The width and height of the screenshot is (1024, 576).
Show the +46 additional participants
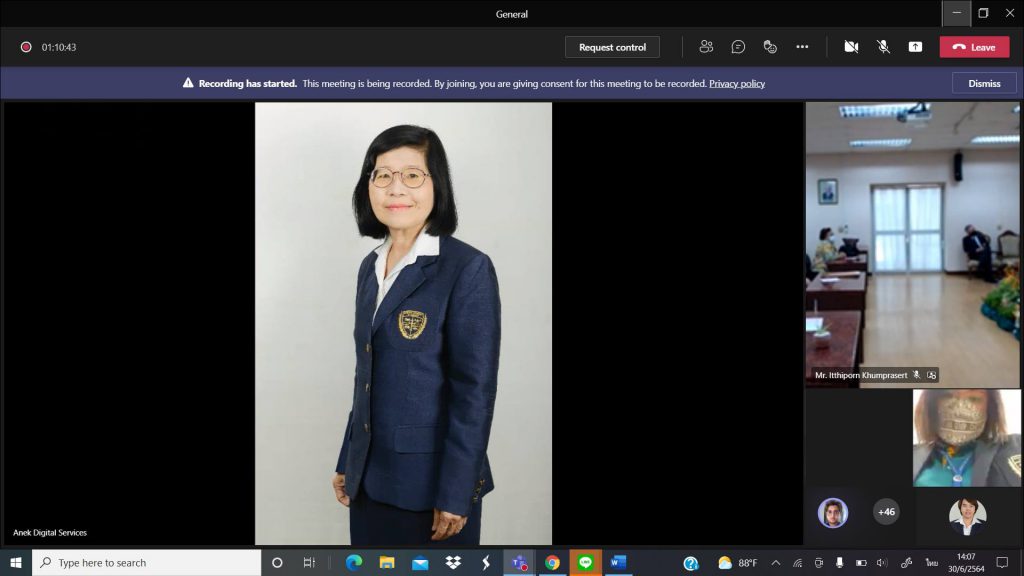pyautogui.click(x=886, y=511)
